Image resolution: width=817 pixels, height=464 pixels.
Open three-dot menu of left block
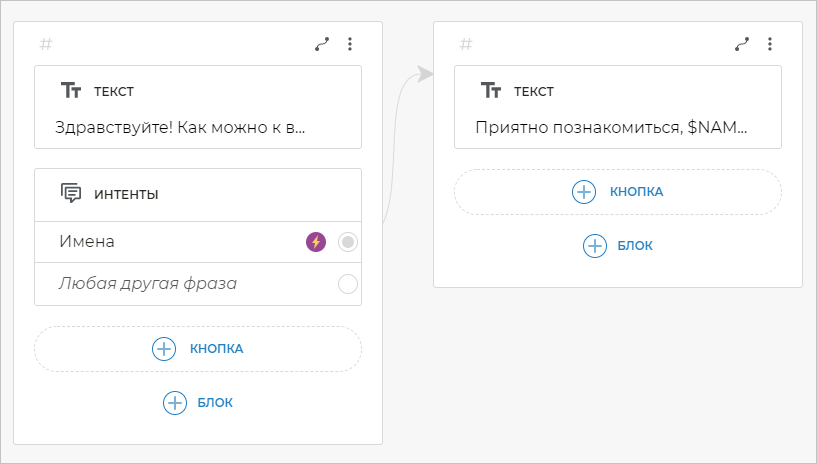pyautogui.click(x=350, y=44)
